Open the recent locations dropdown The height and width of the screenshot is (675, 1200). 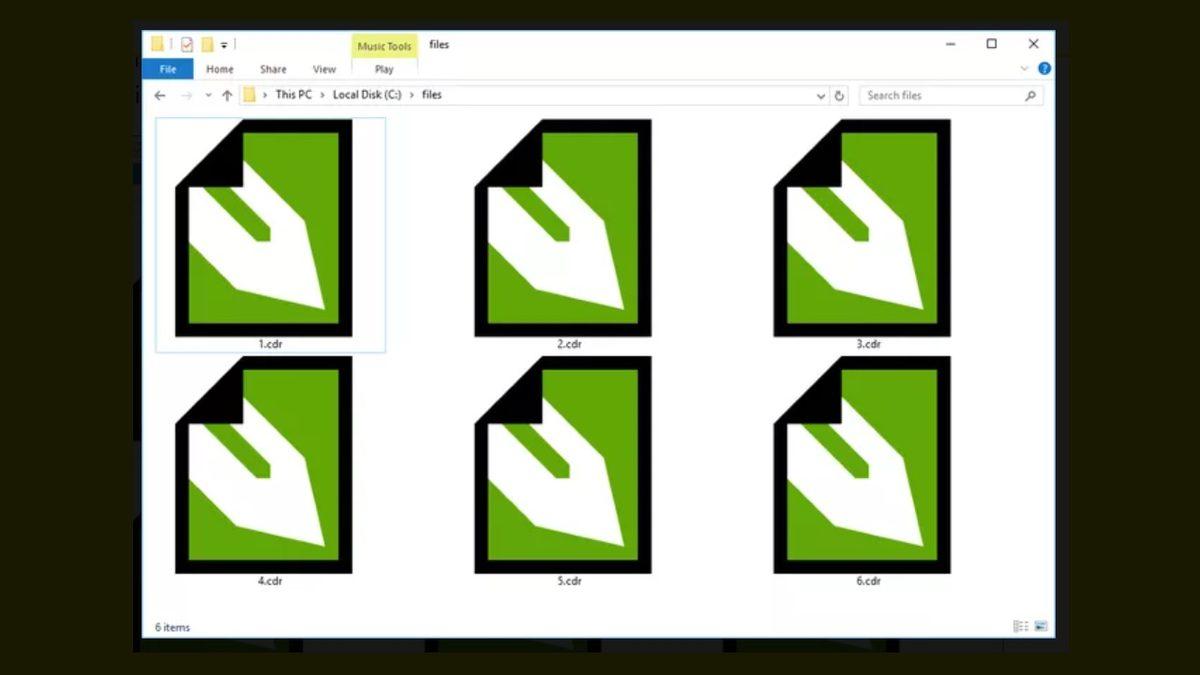[x=208, y=96]
